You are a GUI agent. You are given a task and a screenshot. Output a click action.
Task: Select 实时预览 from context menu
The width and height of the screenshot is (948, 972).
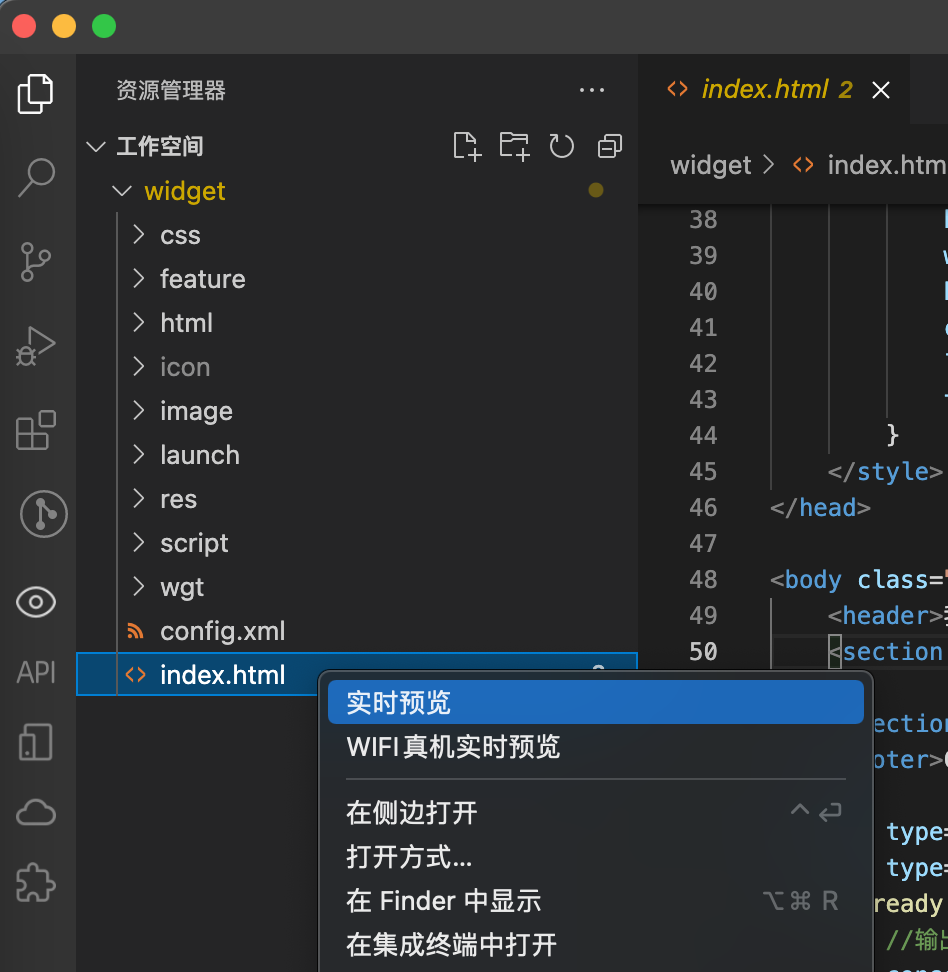(x=398, y=702)
